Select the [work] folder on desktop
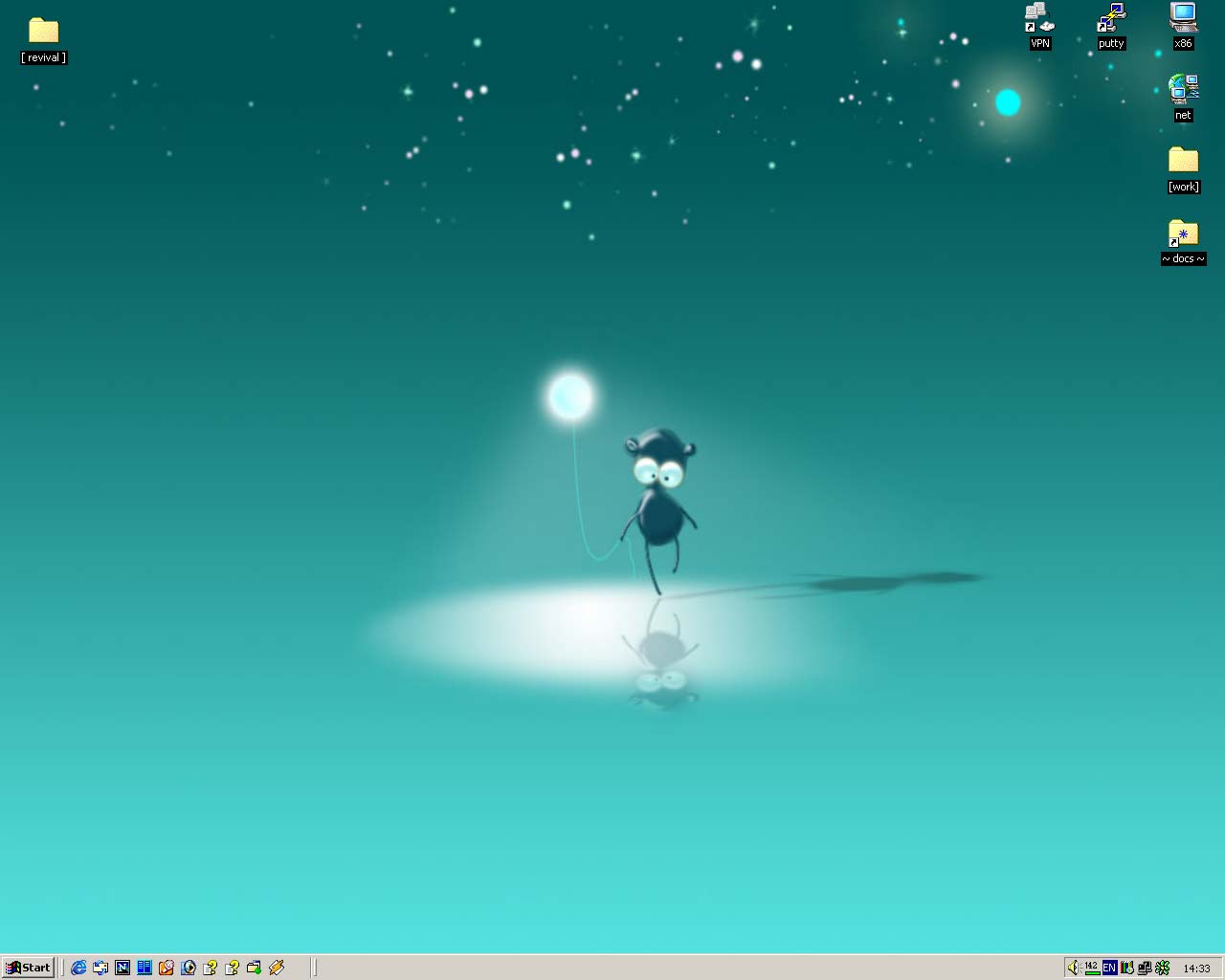The height and width of the screenshot is (980, 1225). pyautogui.click(x=1184, y=161)
